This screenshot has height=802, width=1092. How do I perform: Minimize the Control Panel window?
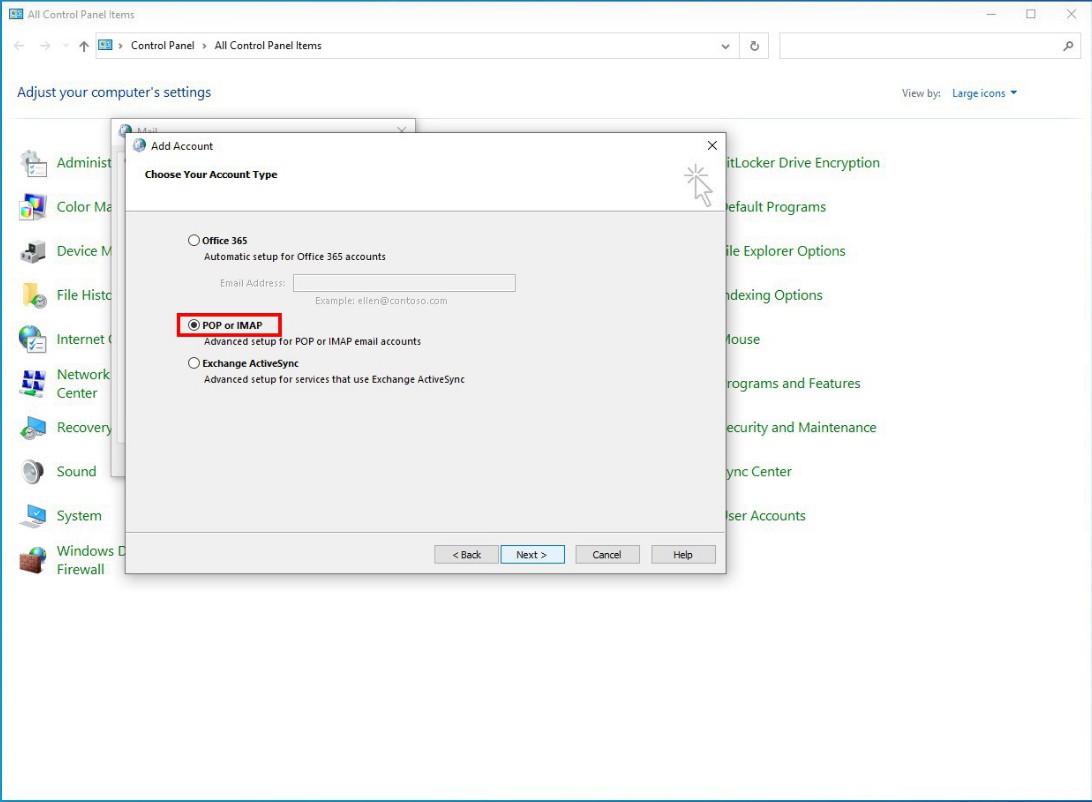(x=991, y=14)
